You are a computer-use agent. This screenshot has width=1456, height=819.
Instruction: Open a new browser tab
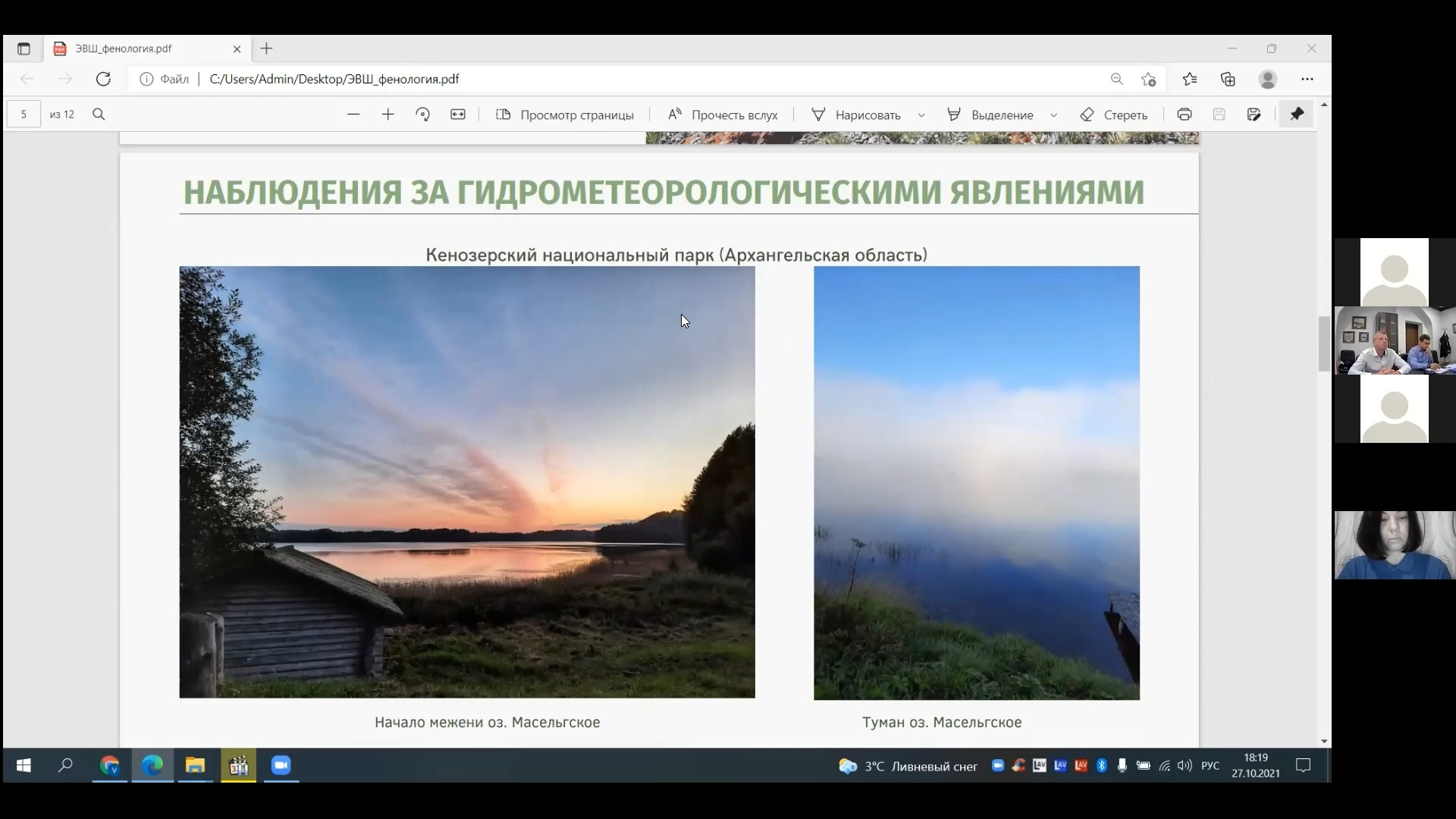coord(267,49)
